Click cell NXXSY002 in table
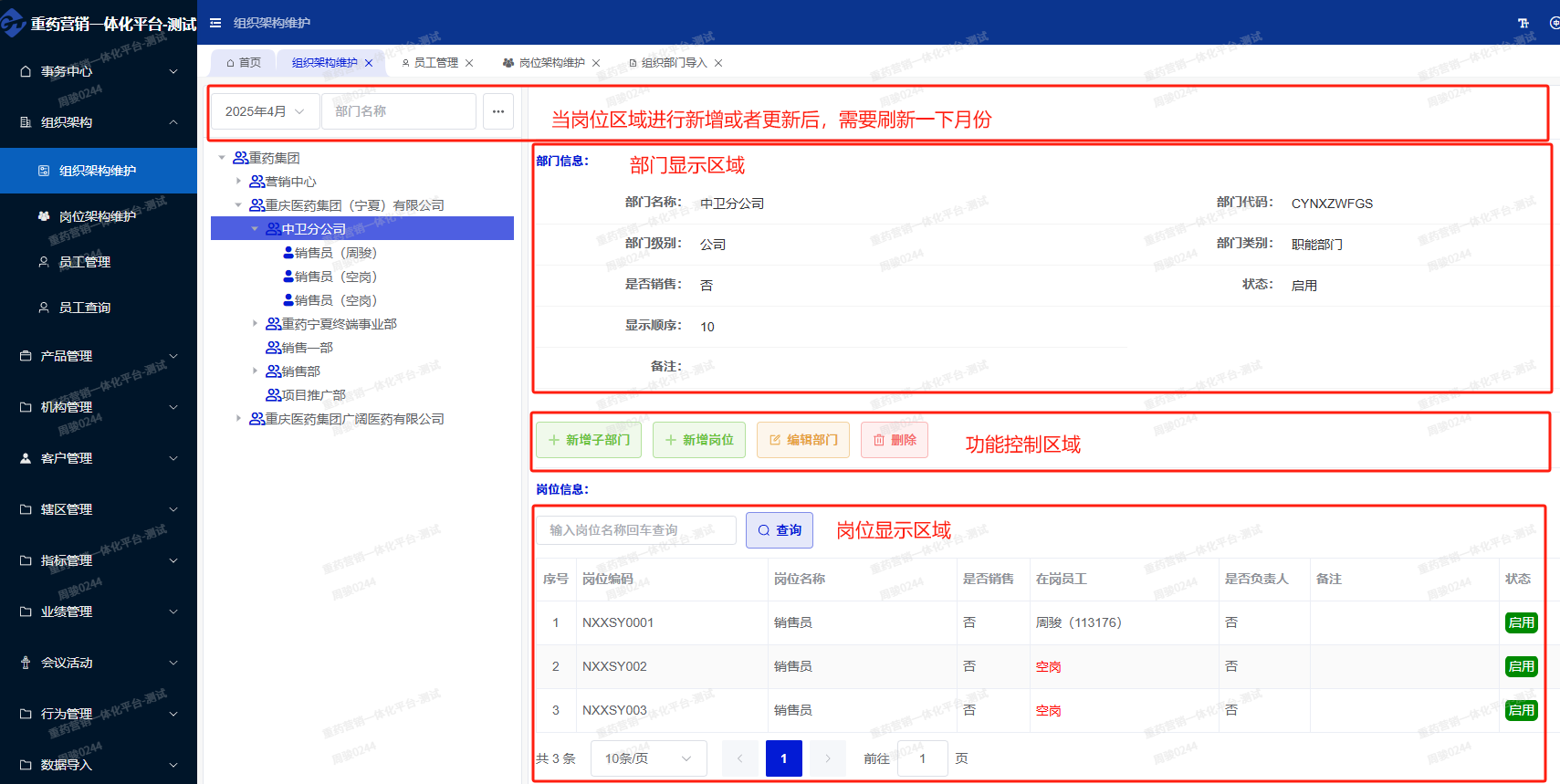Image resolution: width=1560 pixels, height=784 pixels. [614, 666]
